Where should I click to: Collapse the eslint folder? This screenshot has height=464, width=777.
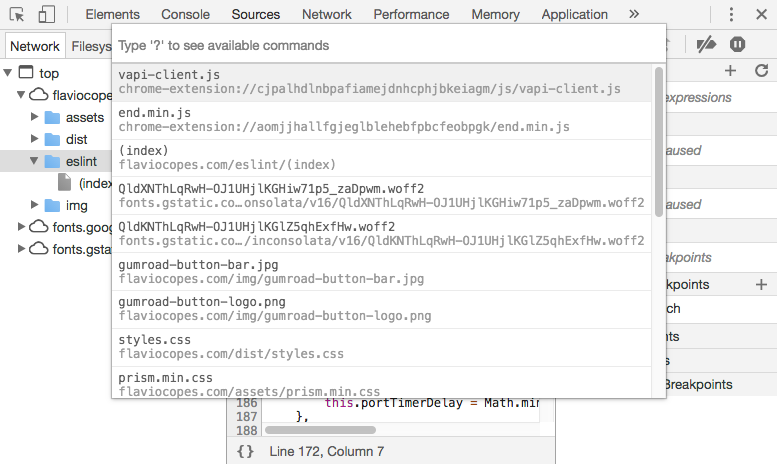point(34,161)
